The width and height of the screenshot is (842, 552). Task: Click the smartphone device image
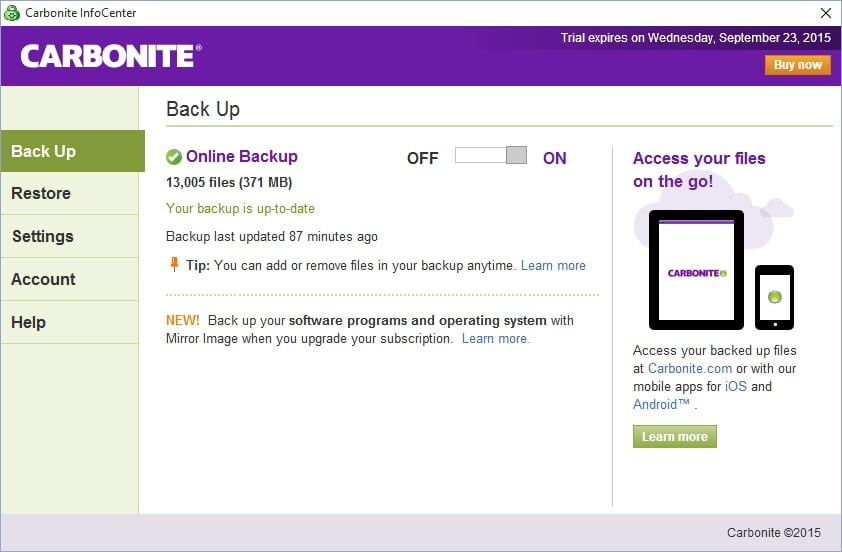click(x=774, y=296)
